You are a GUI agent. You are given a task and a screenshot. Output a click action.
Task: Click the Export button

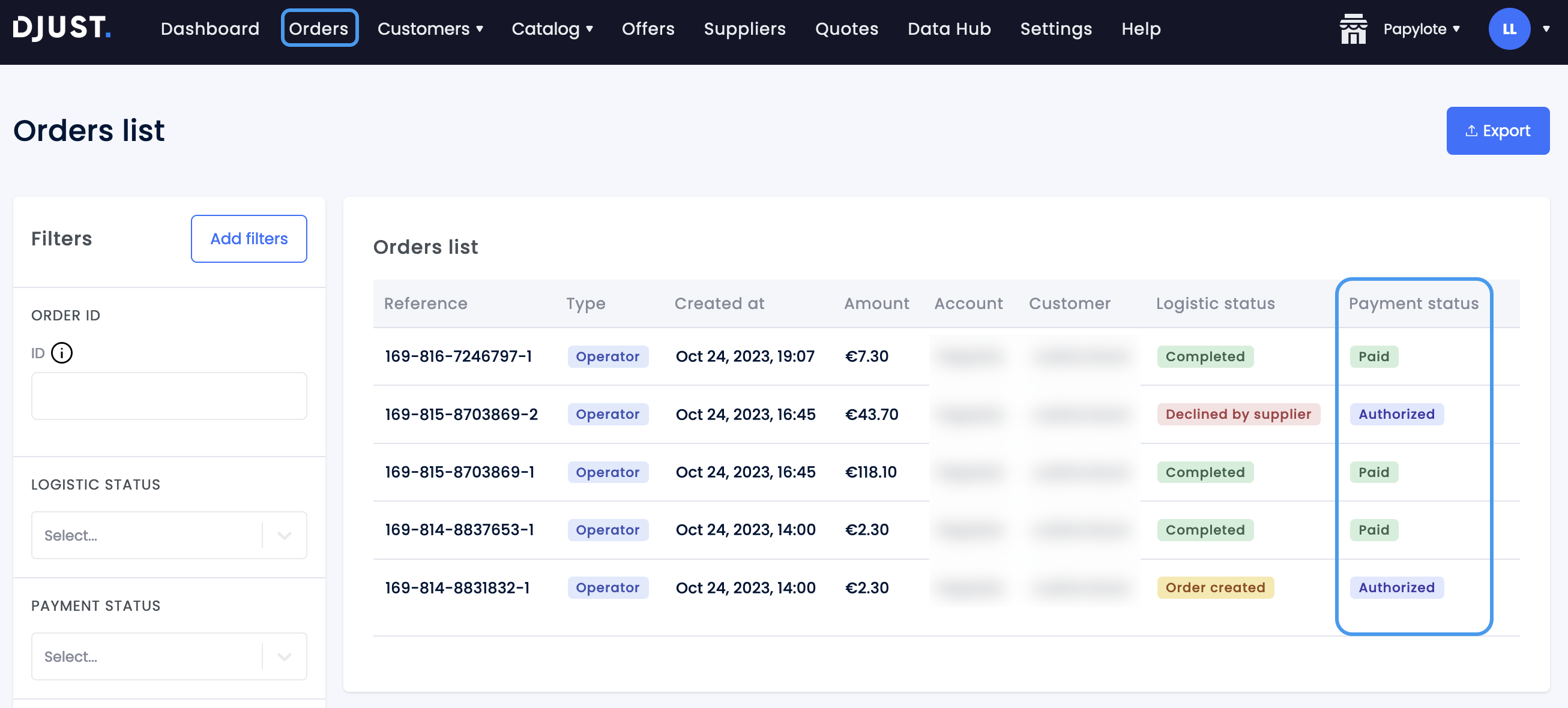coord(1498,130)
